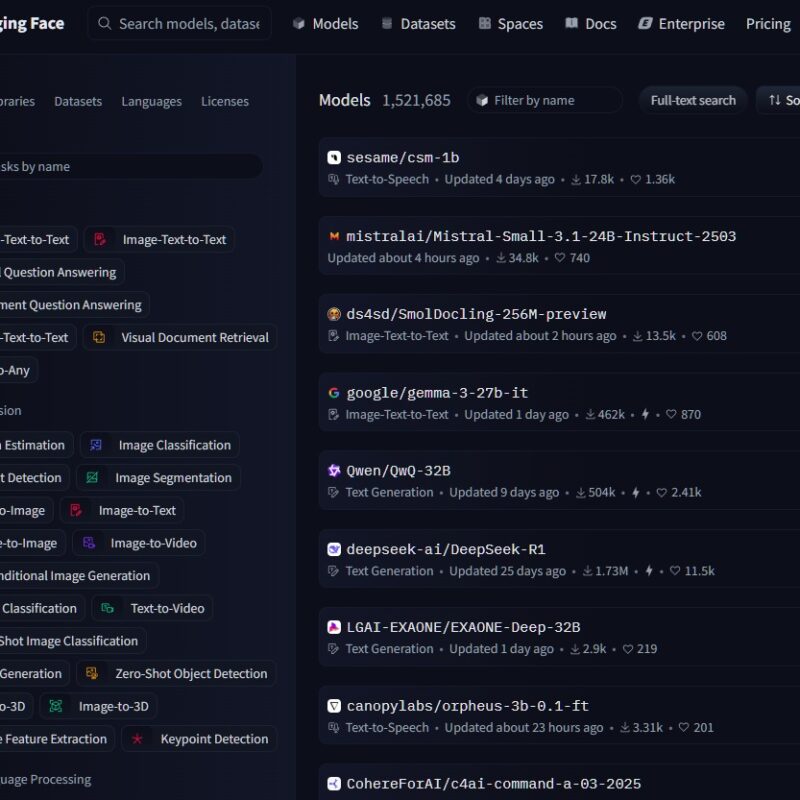Image resolution: width=800 pixels, height=800 pixels.
Task: Click the Visual Document Retrieval task icon
Action: [x=99, y=337]
